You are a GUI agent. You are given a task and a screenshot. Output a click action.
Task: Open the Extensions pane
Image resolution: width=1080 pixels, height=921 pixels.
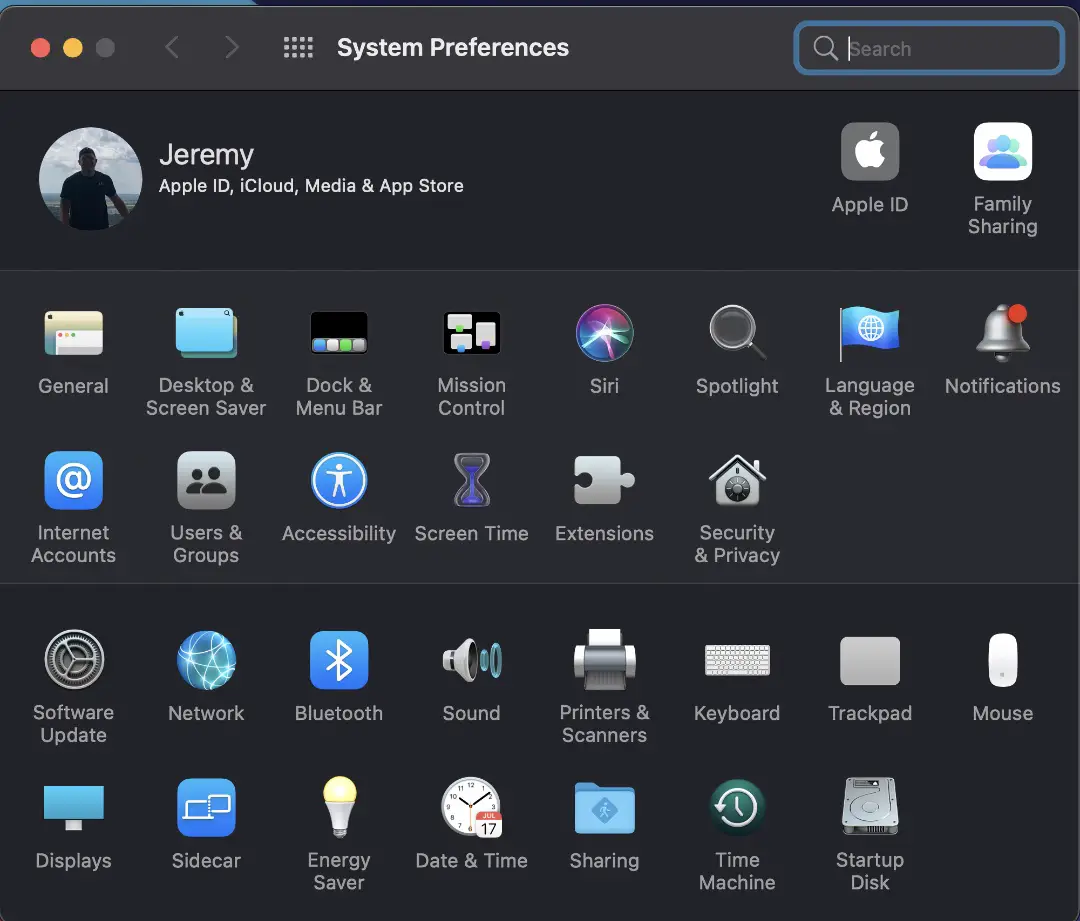coord(605,480)
